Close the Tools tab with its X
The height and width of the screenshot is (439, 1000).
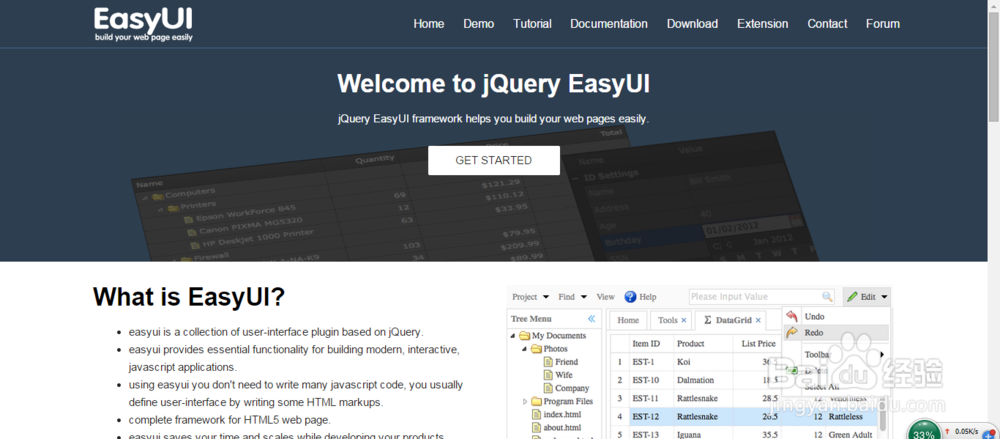[x=684, y=320]
